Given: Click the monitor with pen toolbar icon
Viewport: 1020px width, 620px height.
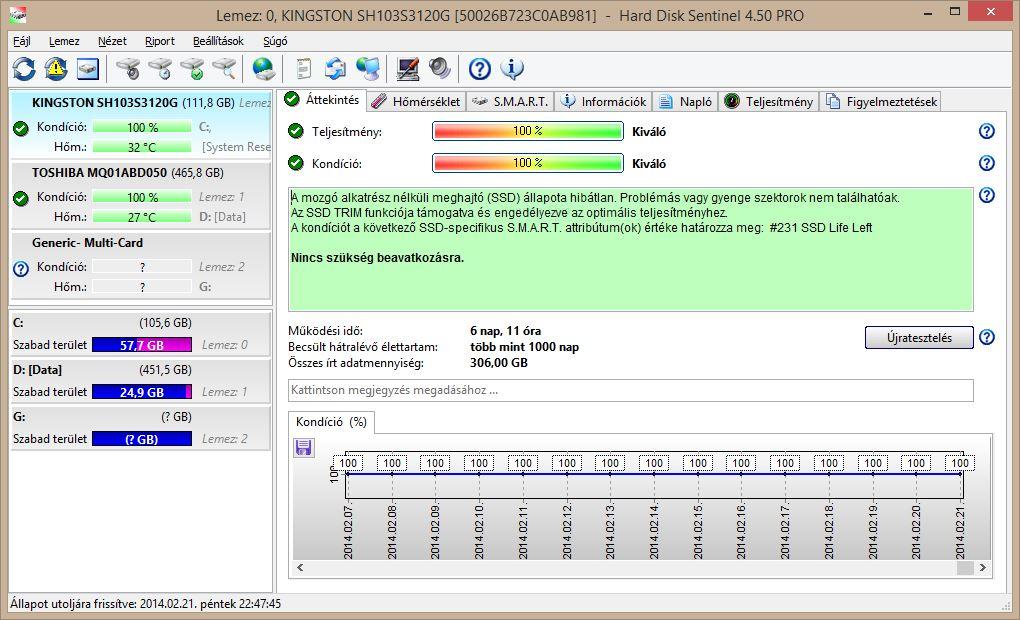Looking at the screenshot, I should (x=407, y=69).
